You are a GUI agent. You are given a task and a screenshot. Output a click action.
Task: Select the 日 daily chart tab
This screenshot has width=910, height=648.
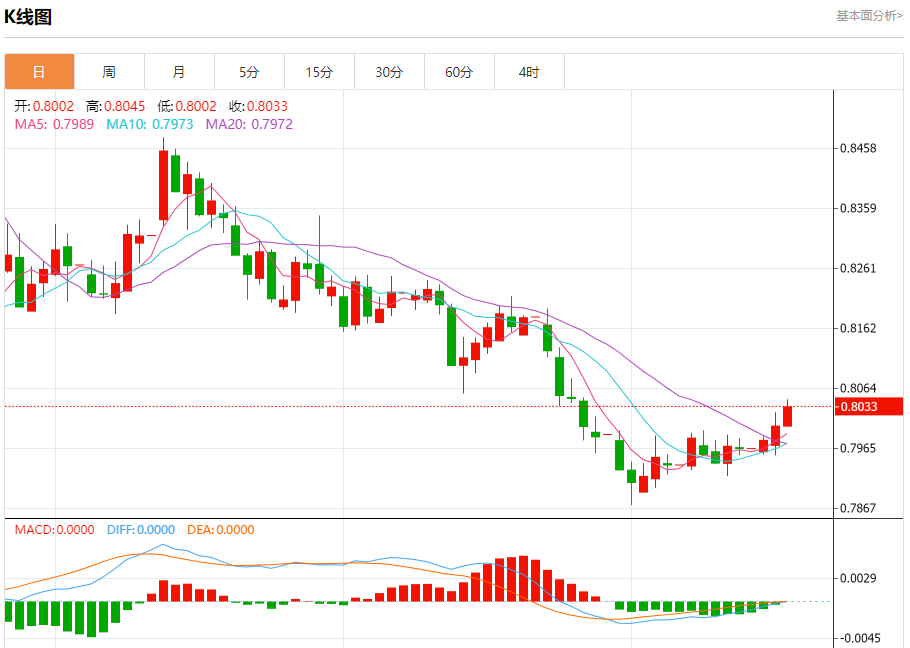[39, 72]
